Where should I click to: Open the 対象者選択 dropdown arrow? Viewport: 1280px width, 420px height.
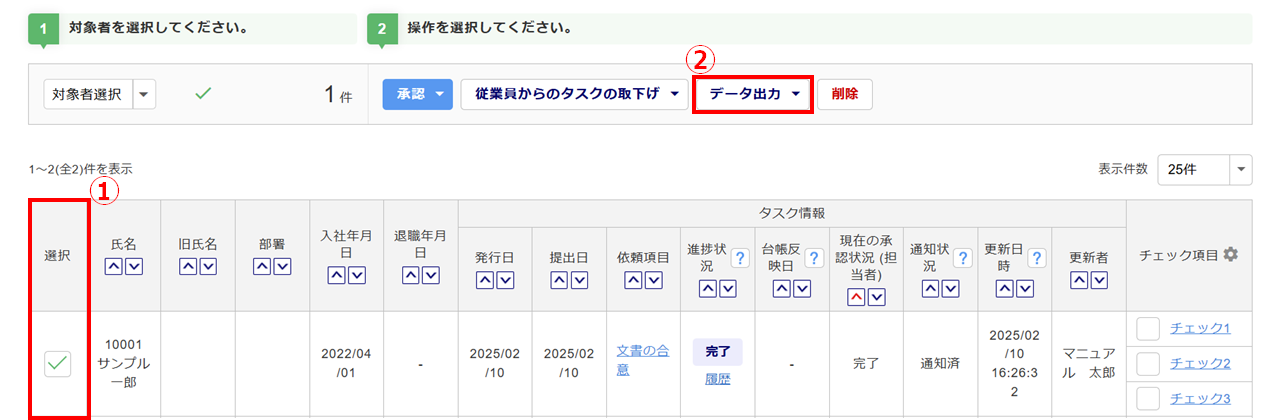(145, 95)
